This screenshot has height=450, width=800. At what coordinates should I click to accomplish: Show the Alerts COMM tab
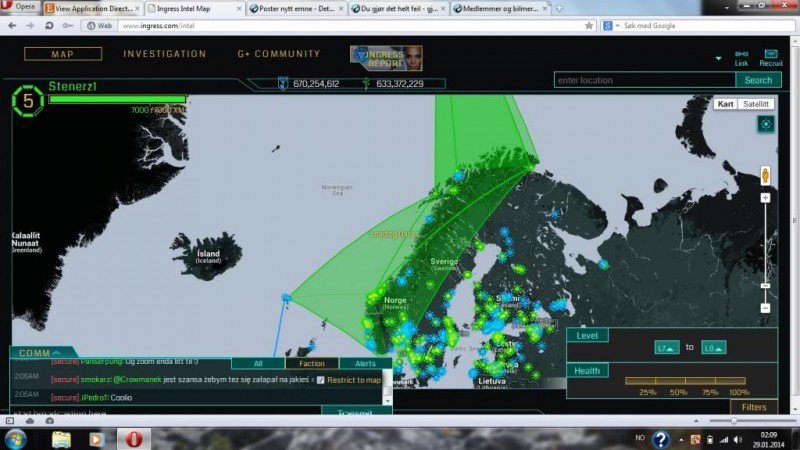coord(365,363)
